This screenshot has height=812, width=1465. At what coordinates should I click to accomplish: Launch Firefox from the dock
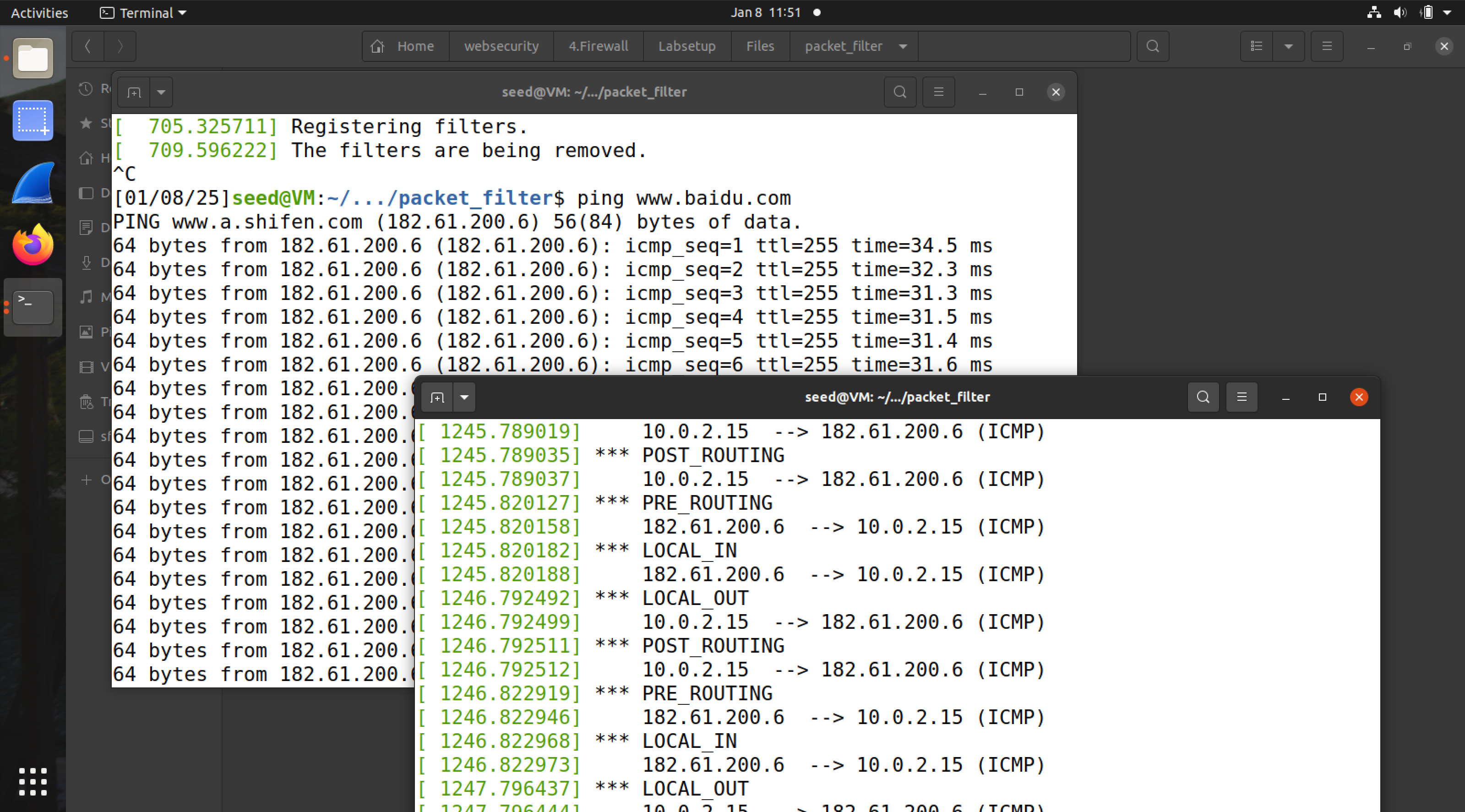pyautogui.click(x=33, y=245)
